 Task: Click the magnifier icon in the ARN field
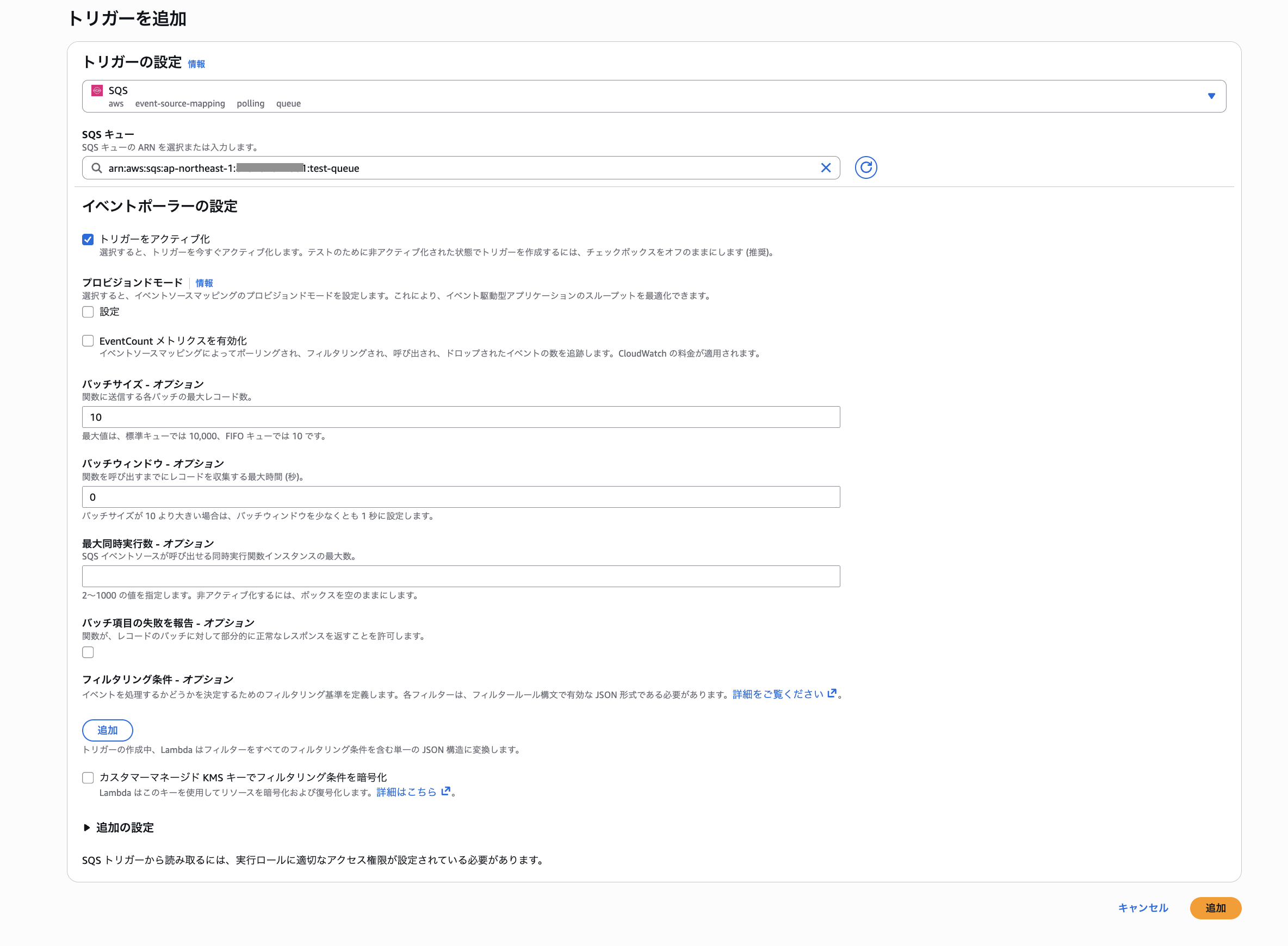click(96, 168)
